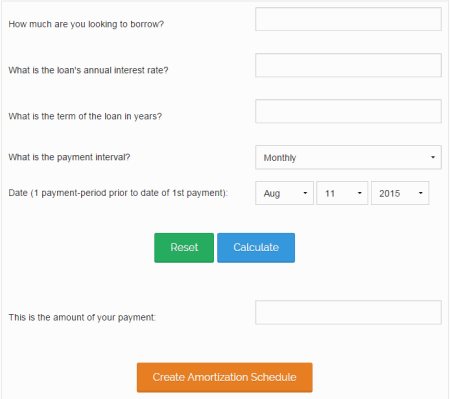Click Create Amortization Schedule button
Screen dimensions: 450x399
225,377
